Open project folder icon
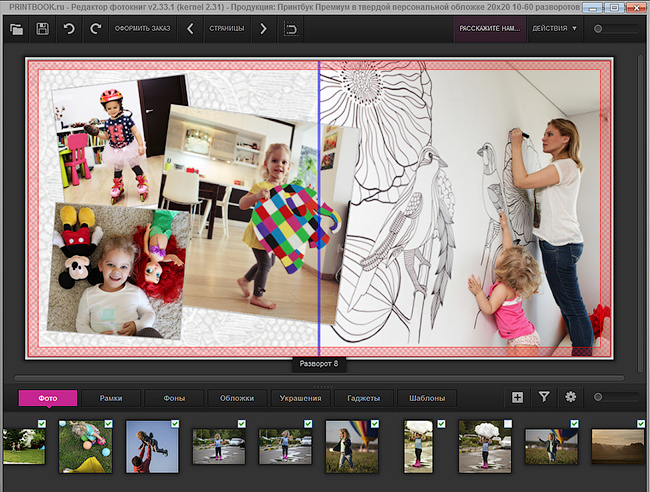Image resolution: width=650 pixels, height=492 pixels. pos(16,29)
